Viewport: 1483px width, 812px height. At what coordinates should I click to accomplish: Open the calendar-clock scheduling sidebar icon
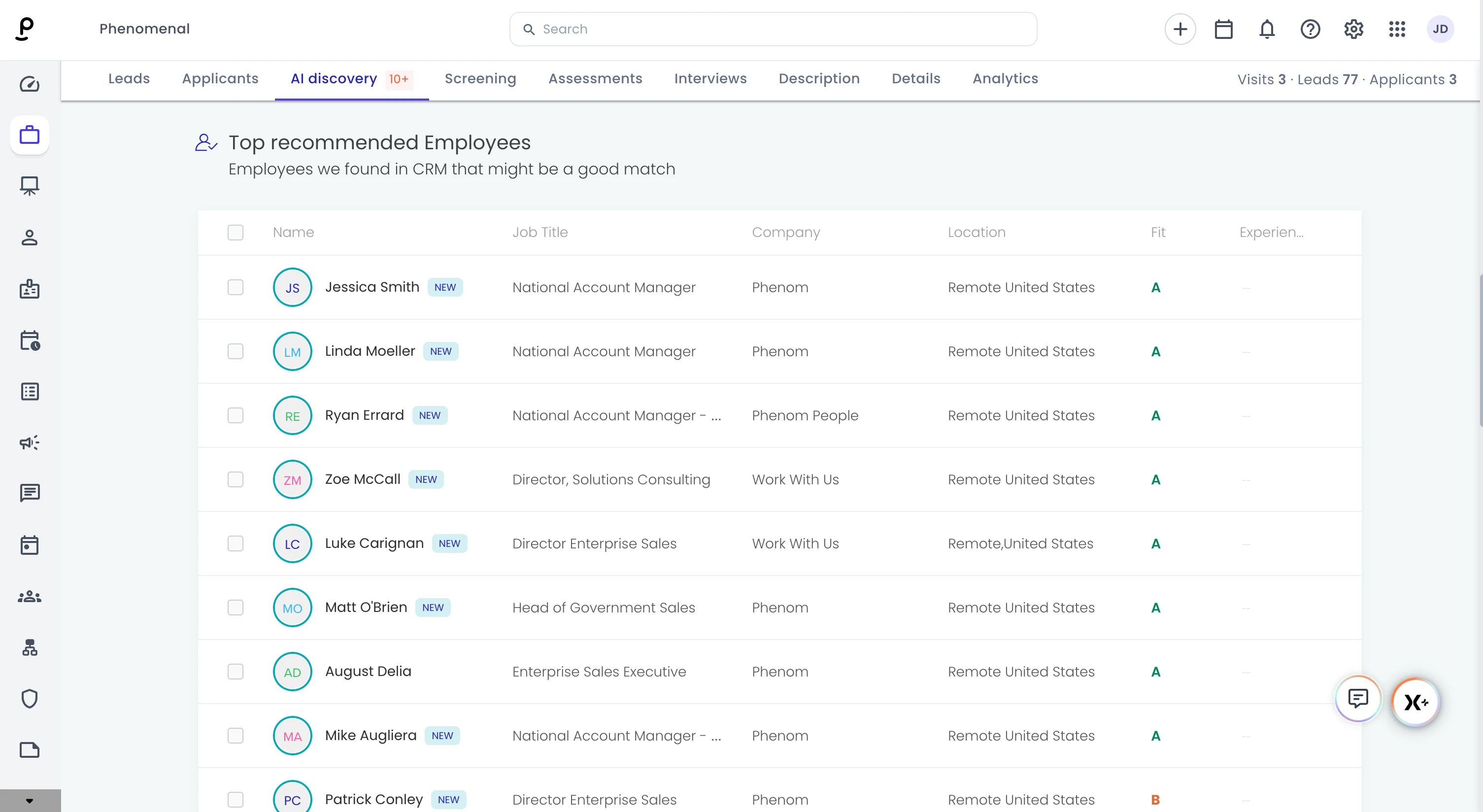coord(30,340)
